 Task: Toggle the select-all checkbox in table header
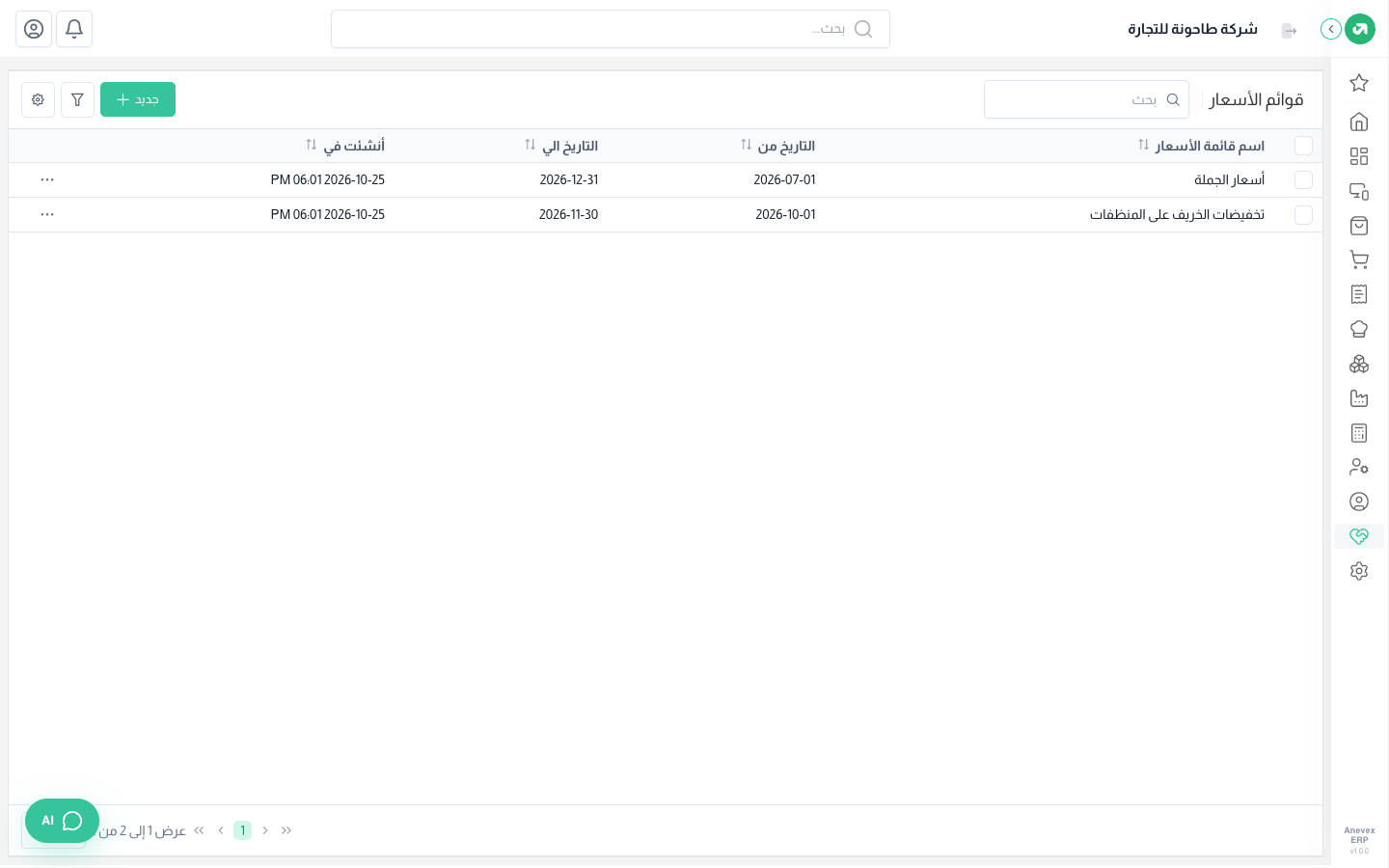pos(1303,146)
